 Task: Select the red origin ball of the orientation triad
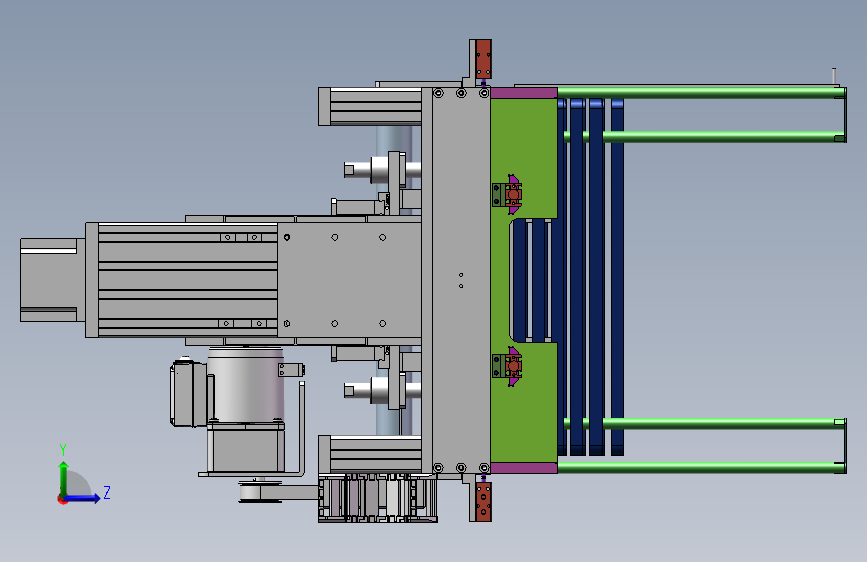(x=62, y=499)
